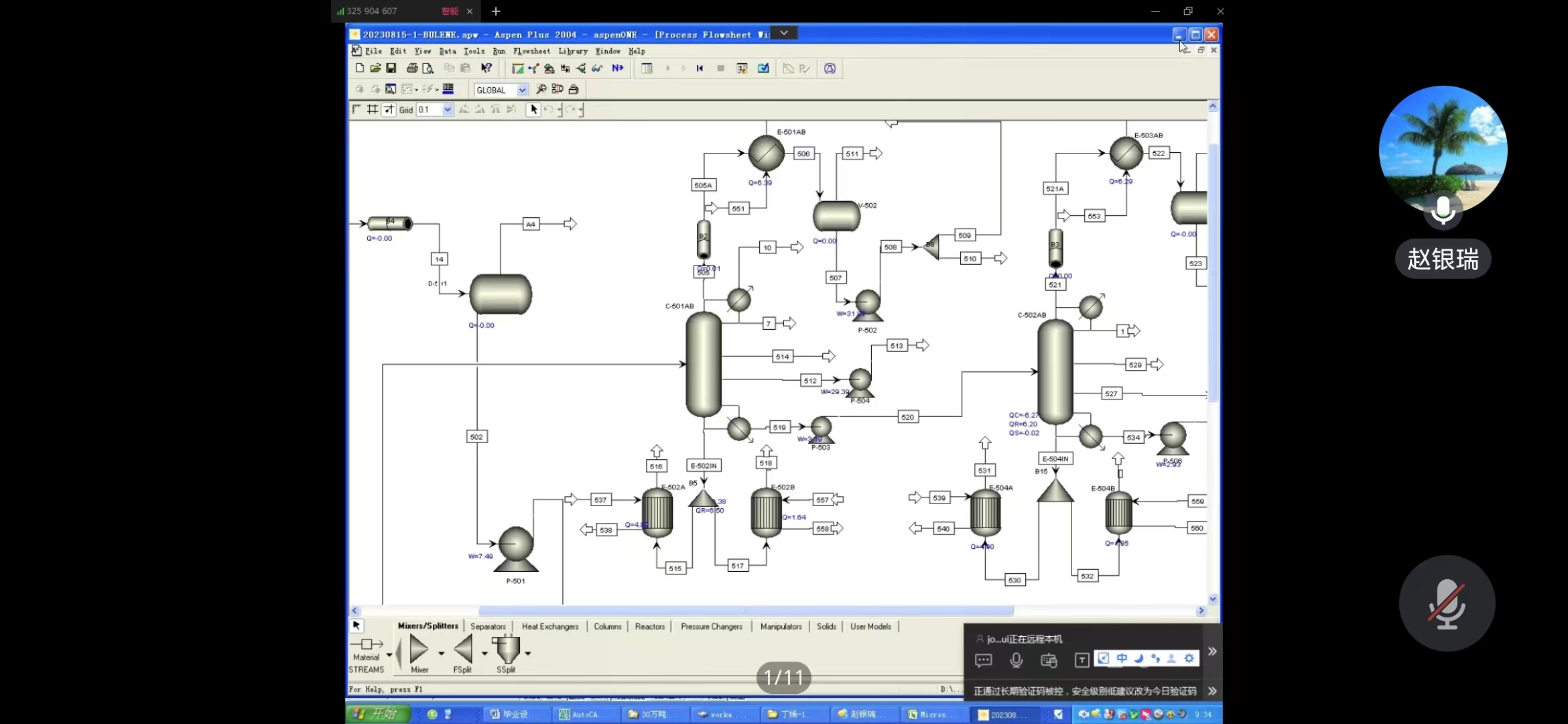Click the What's This help pointer icon
This screenshot has height=724, width=1568.
point(486,68)
